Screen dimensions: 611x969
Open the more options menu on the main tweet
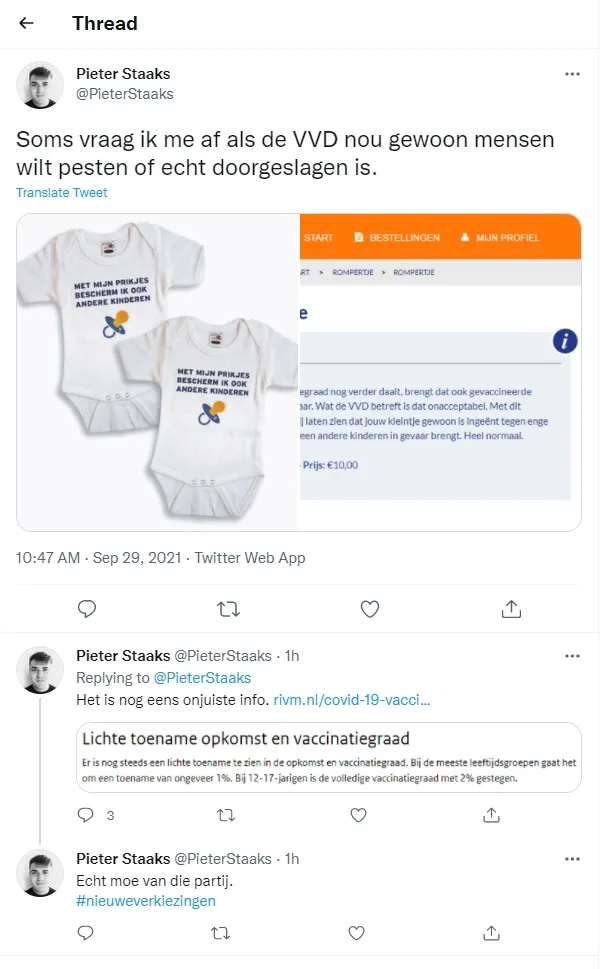click(x=572, y=73)
